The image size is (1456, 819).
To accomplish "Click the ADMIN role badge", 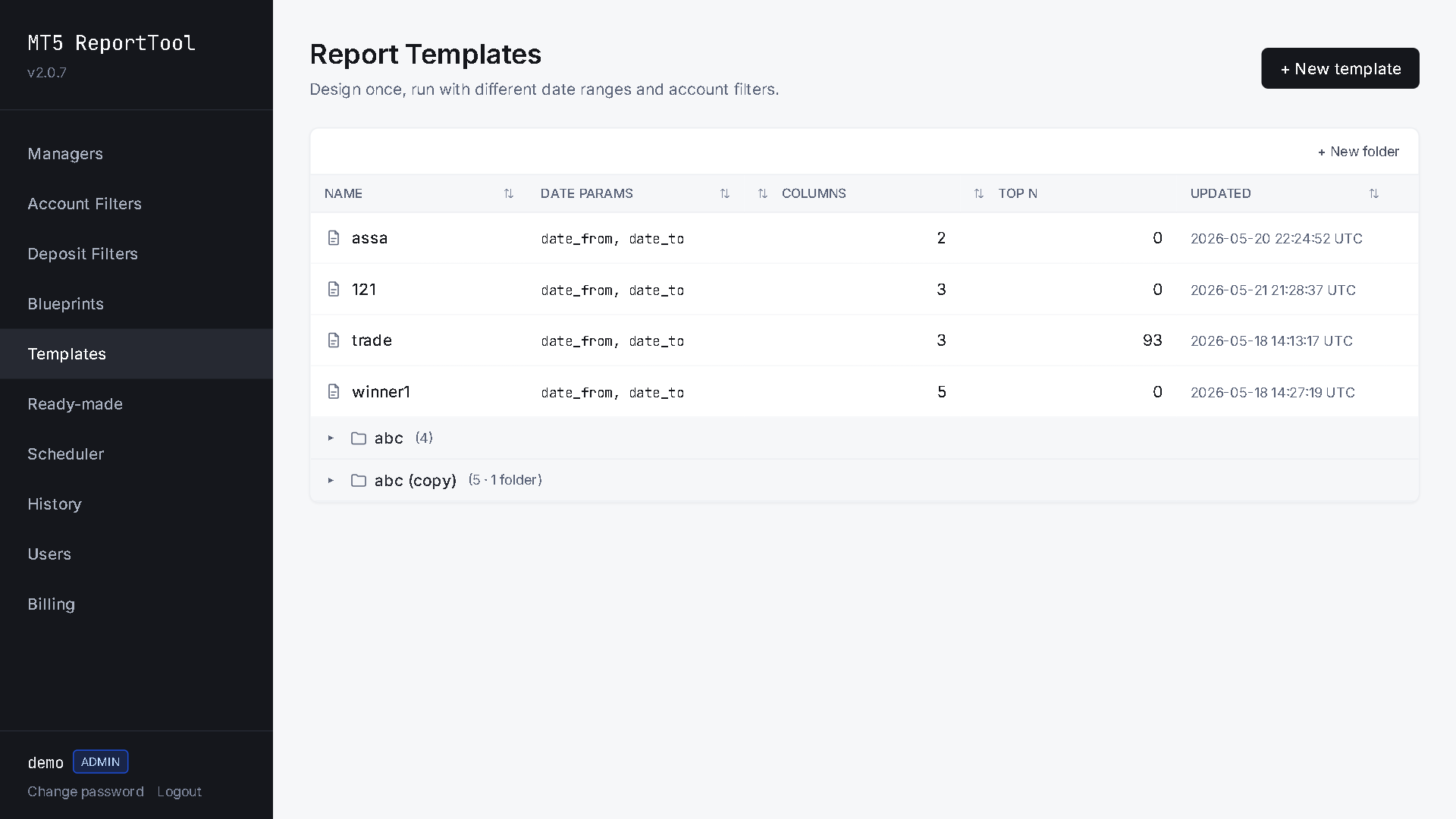I will tap(101, 762).
